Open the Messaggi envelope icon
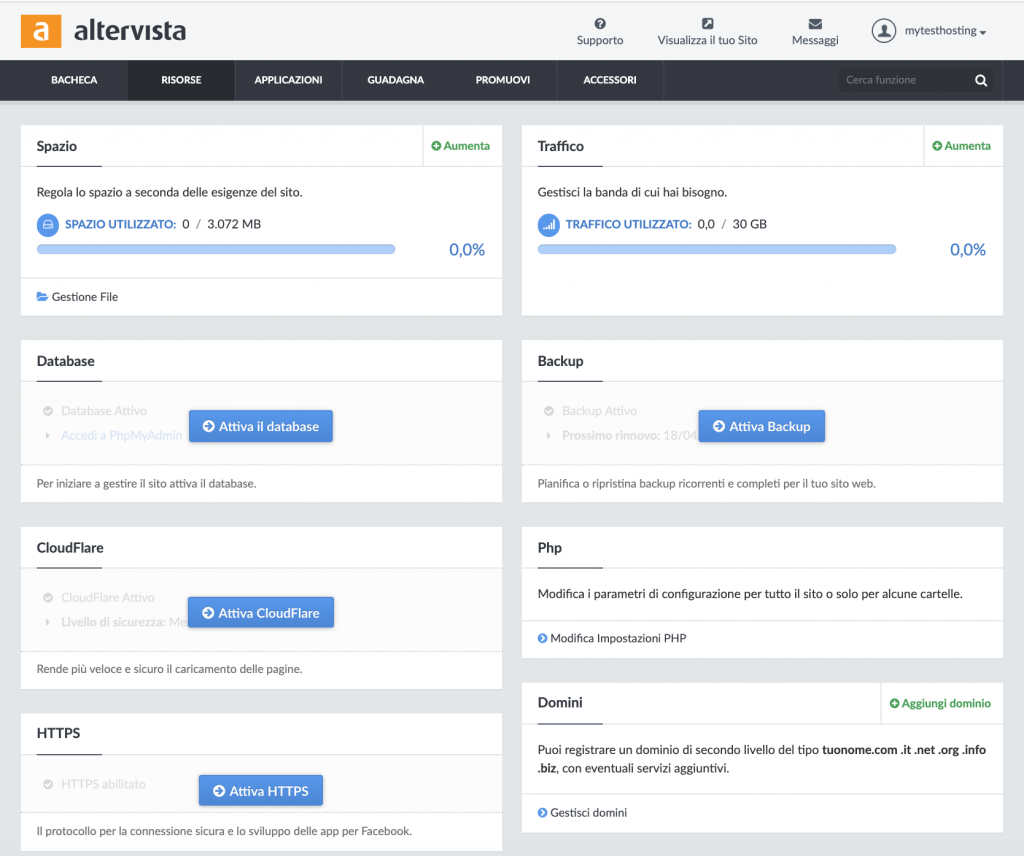1024x856 pixels. point(815,24)
